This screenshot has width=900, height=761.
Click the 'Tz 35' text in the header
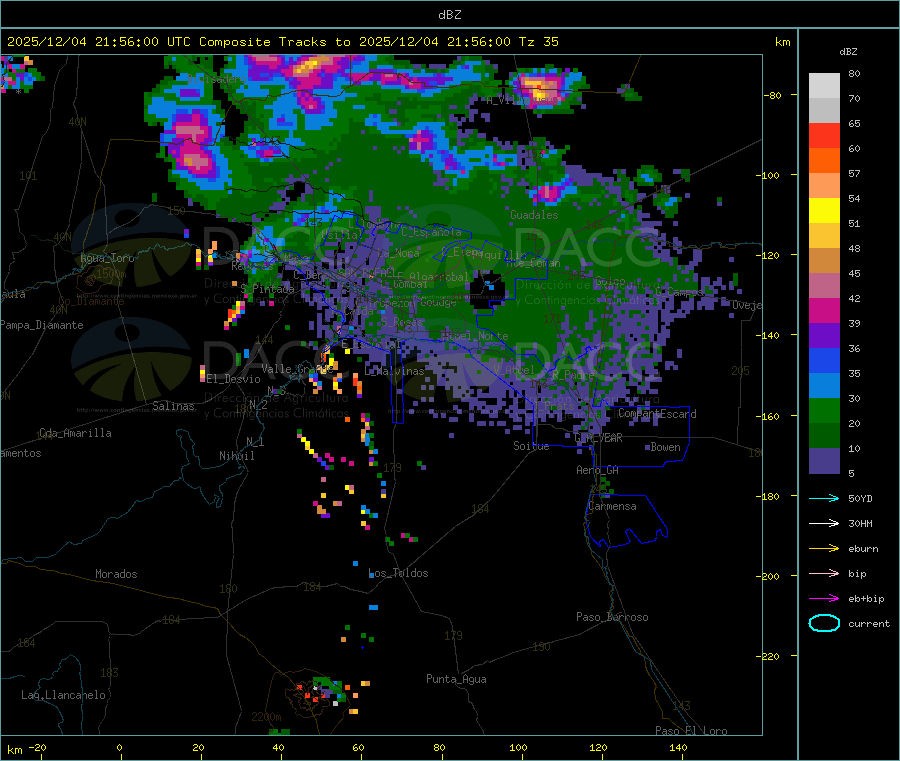tap(538, 42)
